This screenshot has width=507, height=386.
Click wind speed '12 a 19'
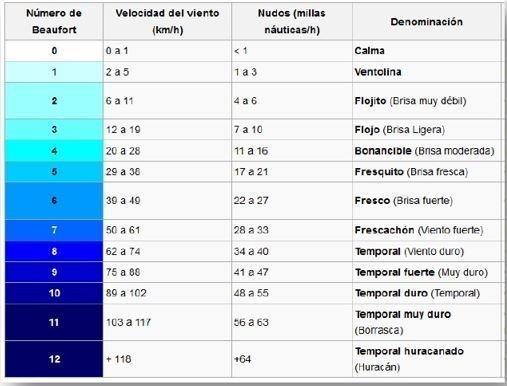(x=123, y=129)
